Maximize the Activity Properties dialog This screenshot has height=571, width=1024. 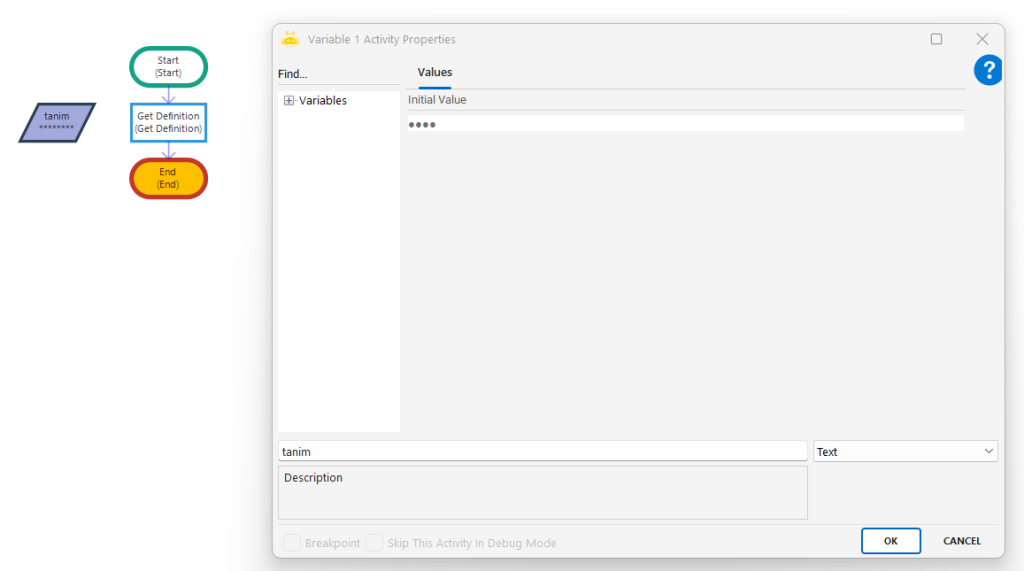click(x=936, y=39)
